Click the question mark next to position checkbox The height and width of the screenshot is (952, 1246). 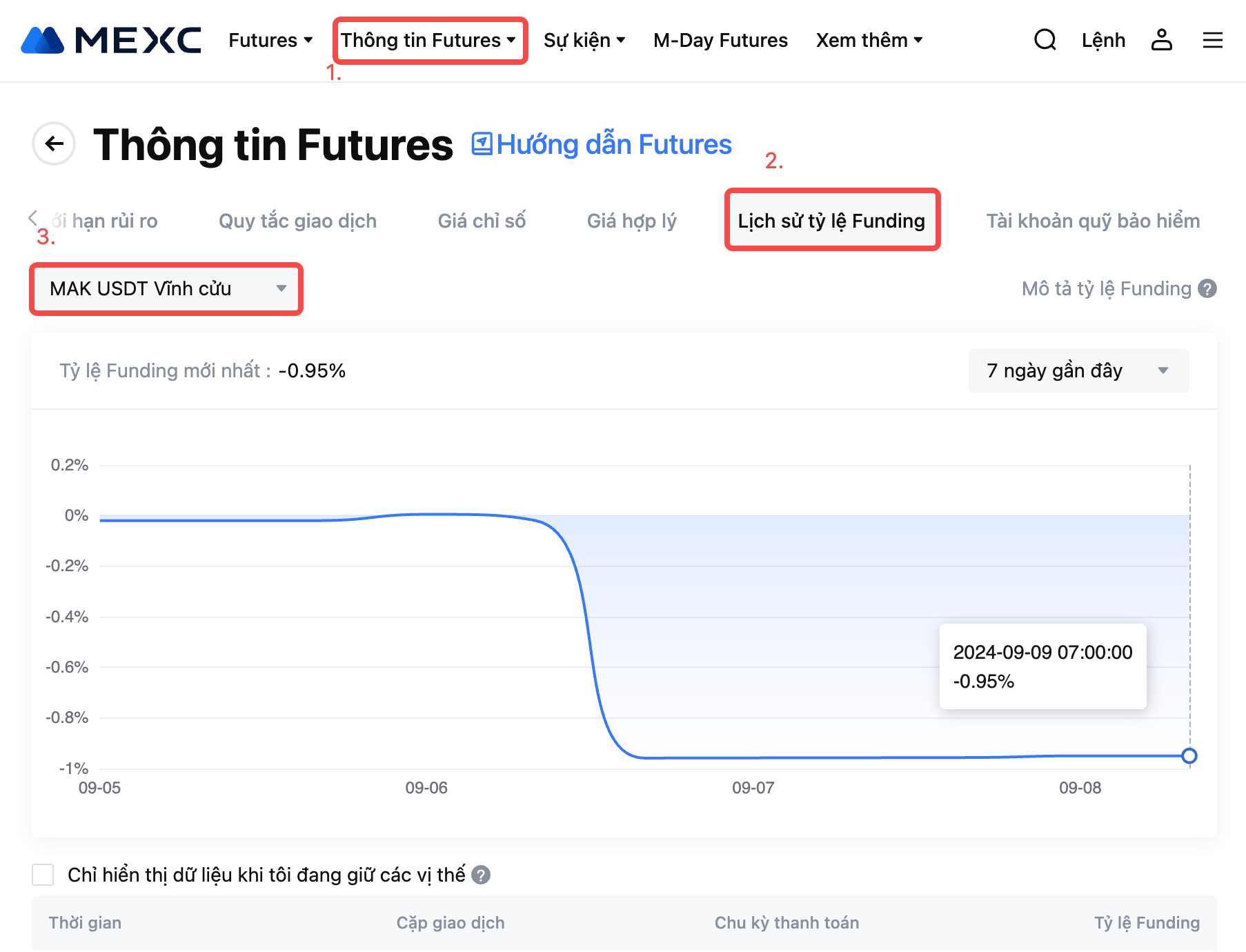click(x=481, y=875)
